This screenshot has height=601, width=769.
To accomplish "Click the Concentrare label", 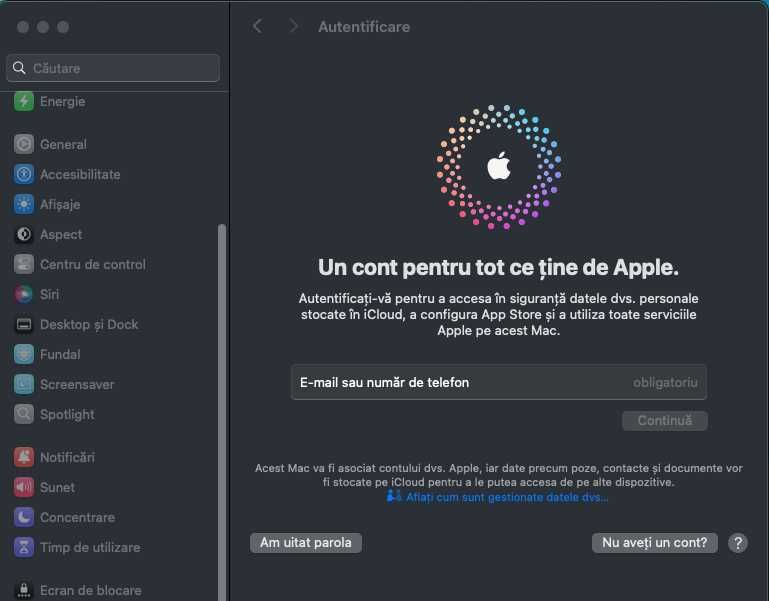I will click(x=77, y=517).
